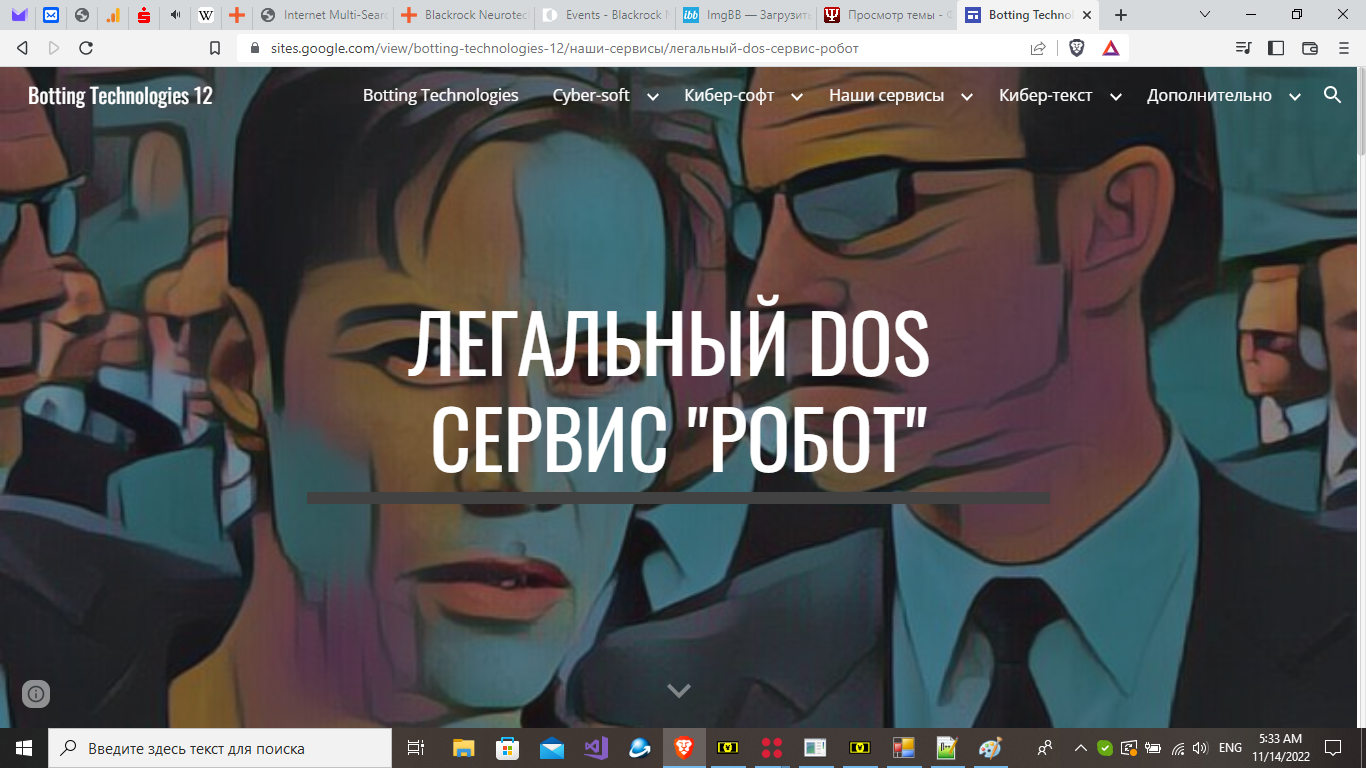Switch to the muted speaker pinned tab
Screen dimensions: 1366x768
pos(175,15)
